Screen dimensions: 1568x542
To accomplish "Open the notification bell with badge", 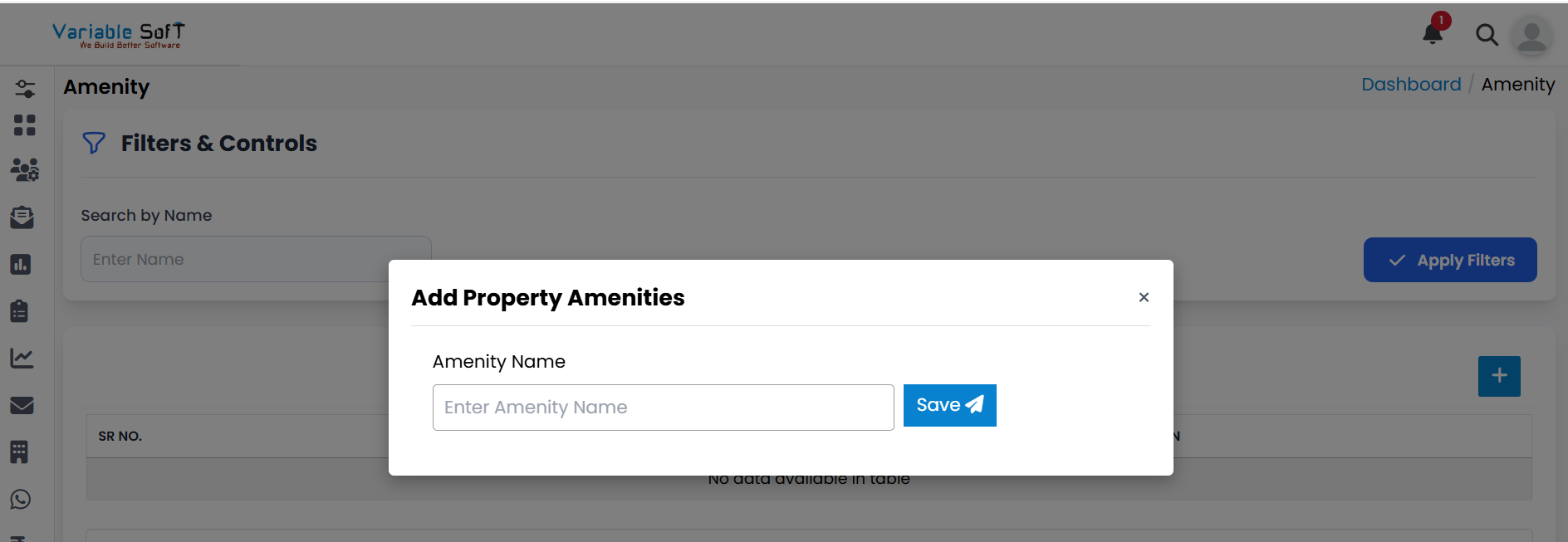I will coord(1432,33).
